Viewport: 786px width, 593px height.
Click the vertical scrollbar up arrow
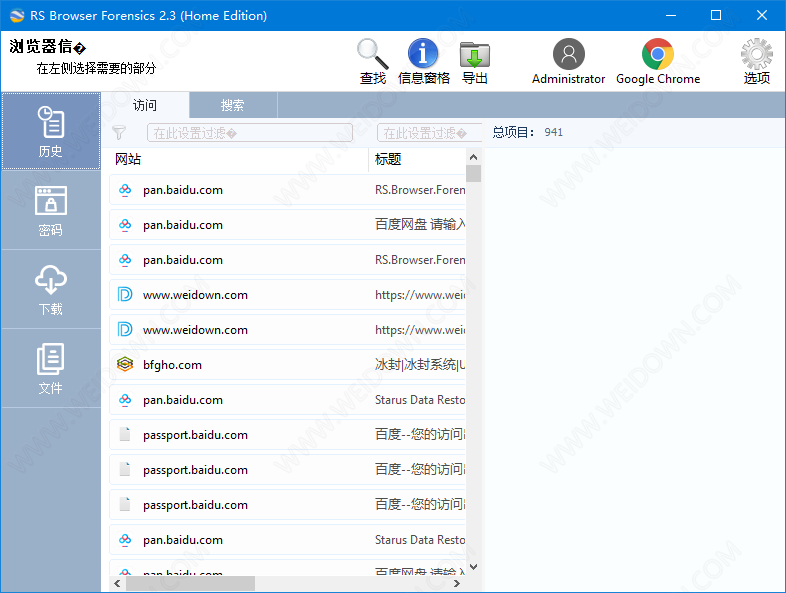(473, 157)
